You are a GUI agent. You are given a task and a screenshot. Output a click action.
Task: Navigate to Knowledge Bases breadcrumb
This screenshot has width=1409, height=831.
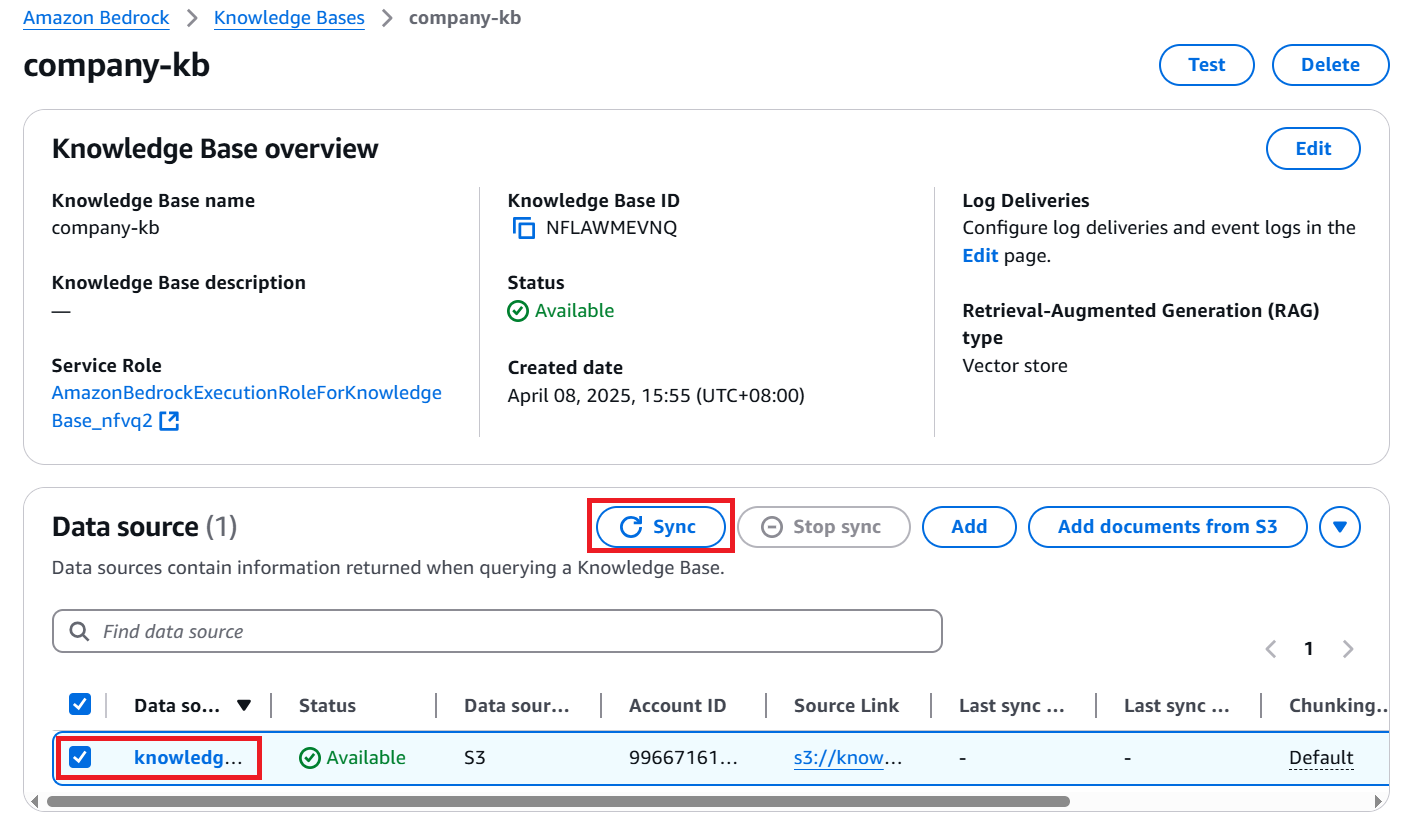289,18
